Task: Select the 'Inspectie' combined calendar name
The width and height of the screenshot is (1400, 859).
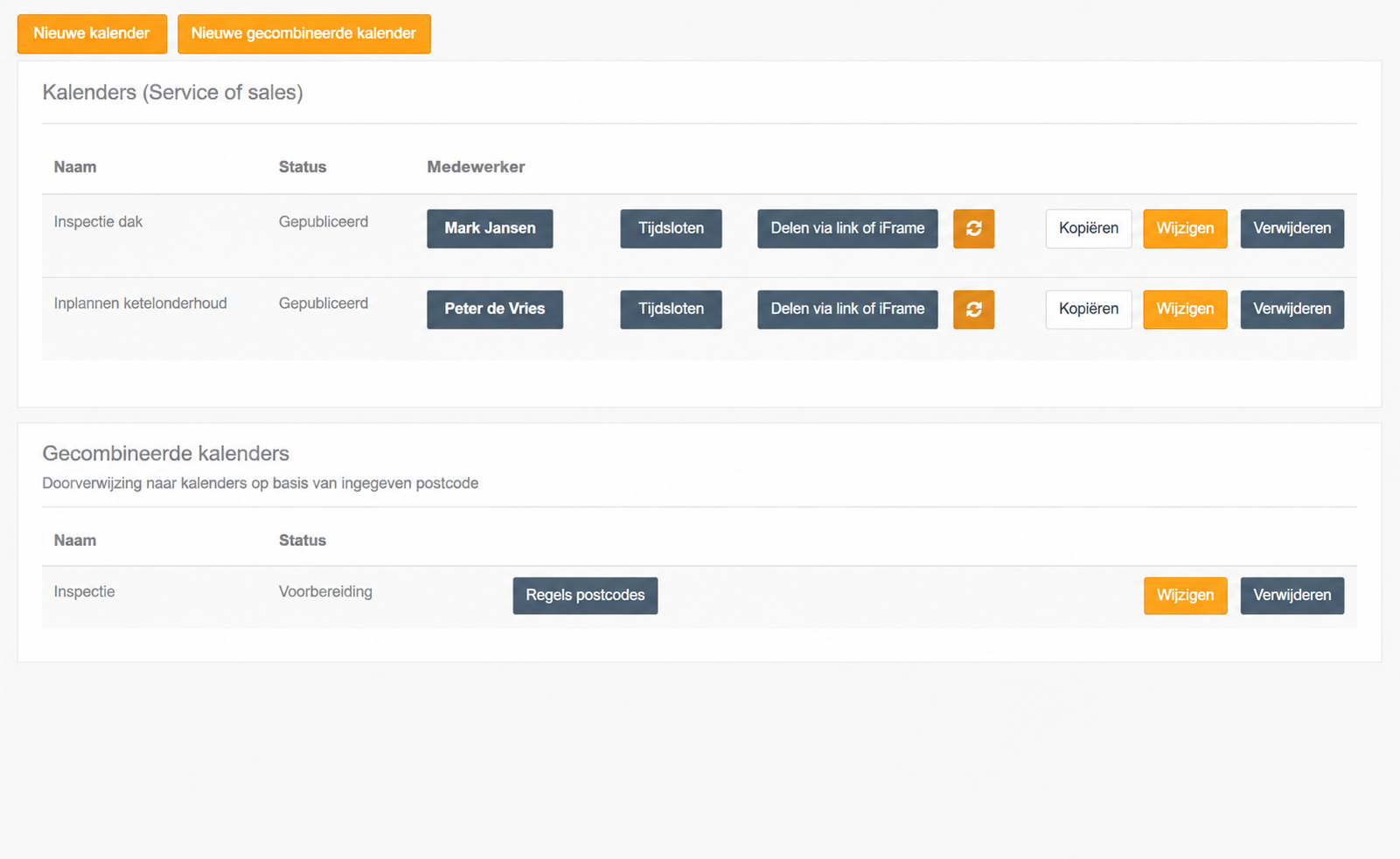Action: [84, 592]
